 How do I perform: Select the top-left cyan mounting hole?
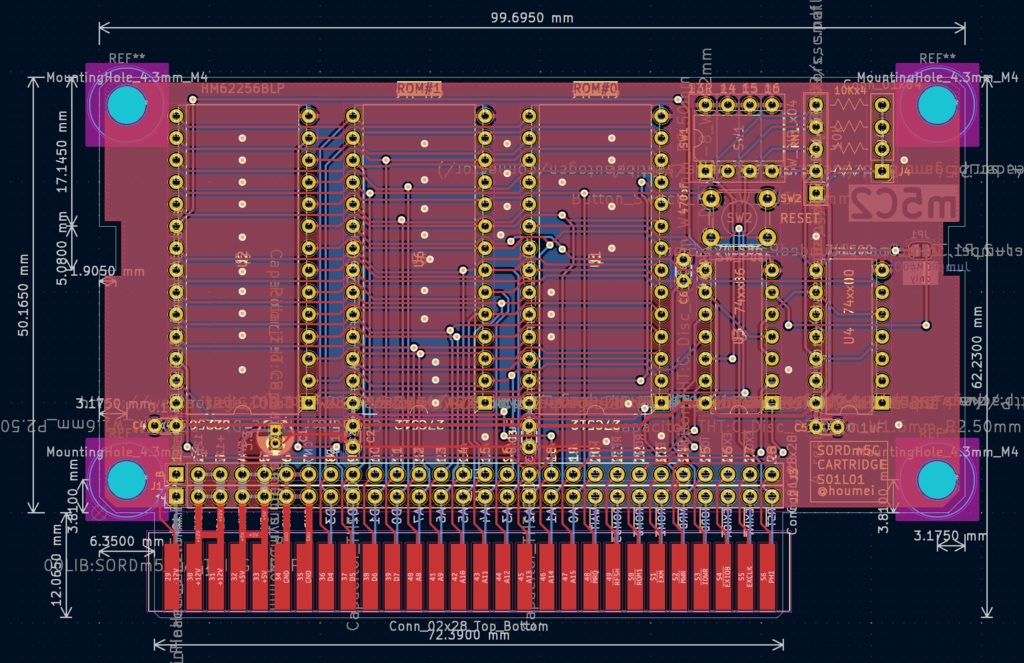coord(127,105)
